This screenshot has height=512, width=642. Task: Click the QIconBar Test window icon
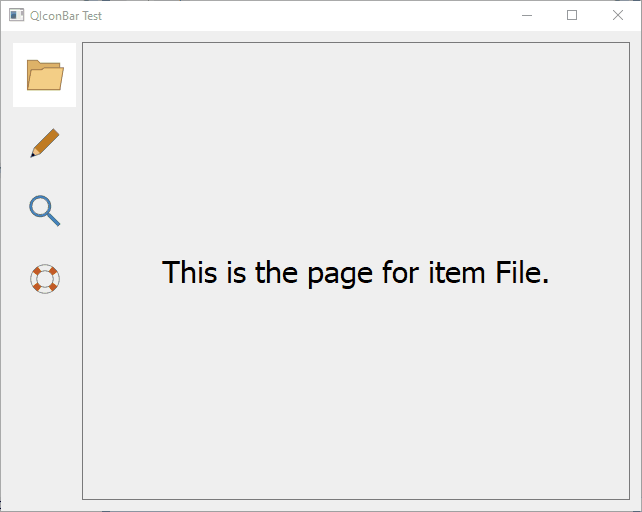(16, 15)
